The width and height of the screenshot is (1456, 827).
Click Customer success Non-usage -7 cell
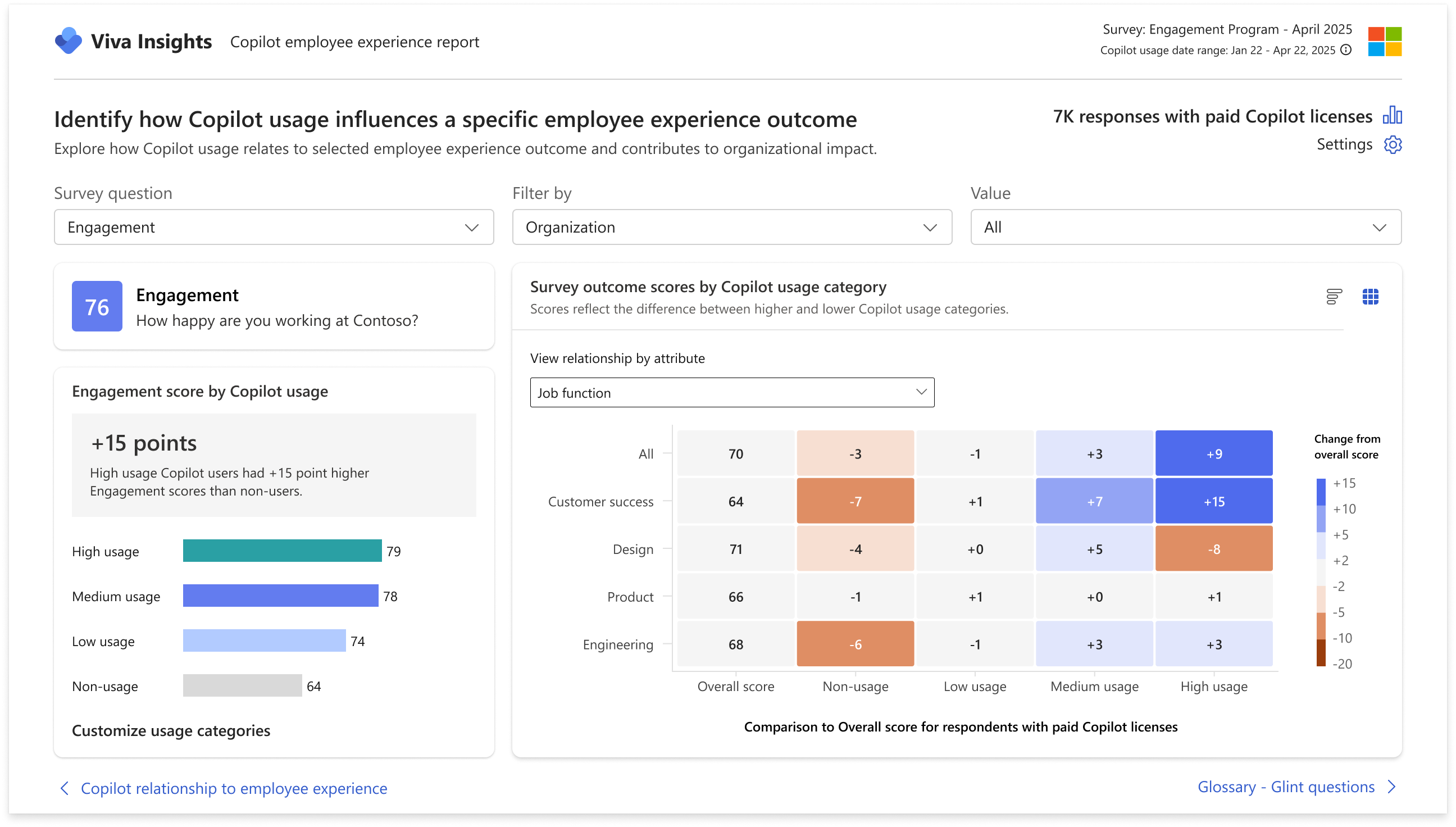855,501
